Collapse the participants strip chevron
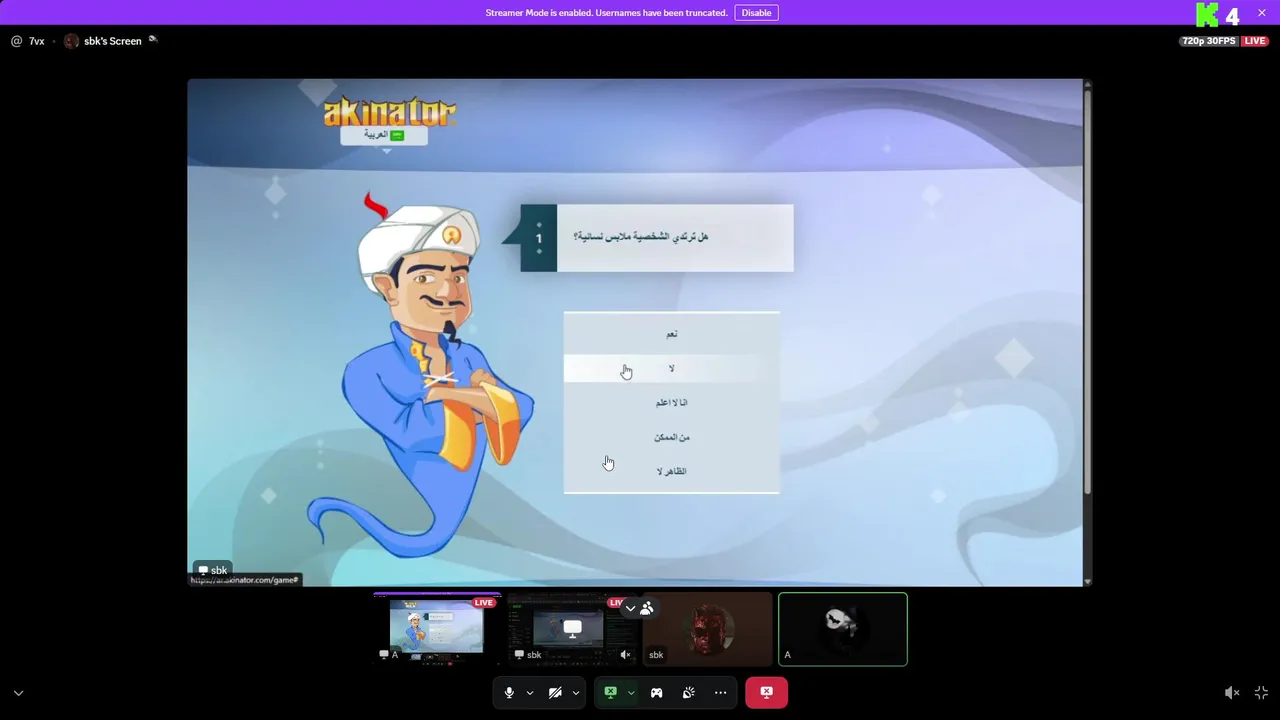This screenshot has height=720, width=1280. [630, 608]
